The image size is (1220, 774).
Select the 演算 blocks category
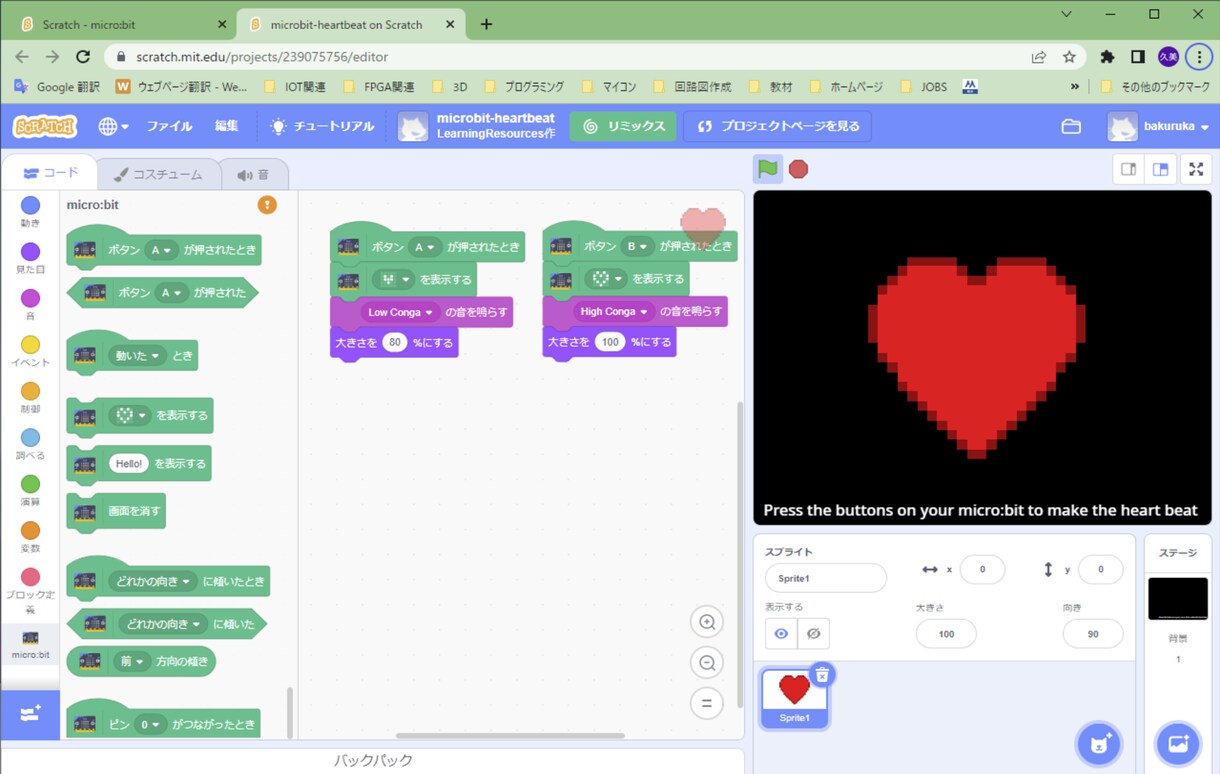click(x=30, y=490)
